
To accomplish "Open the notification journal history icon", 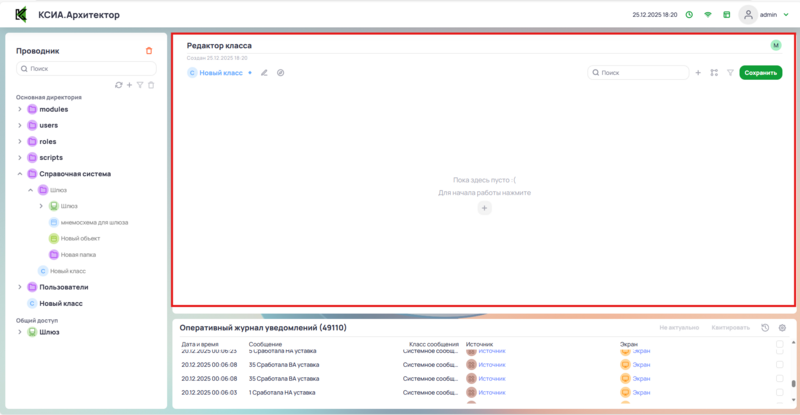I will (x=765, y=328).
